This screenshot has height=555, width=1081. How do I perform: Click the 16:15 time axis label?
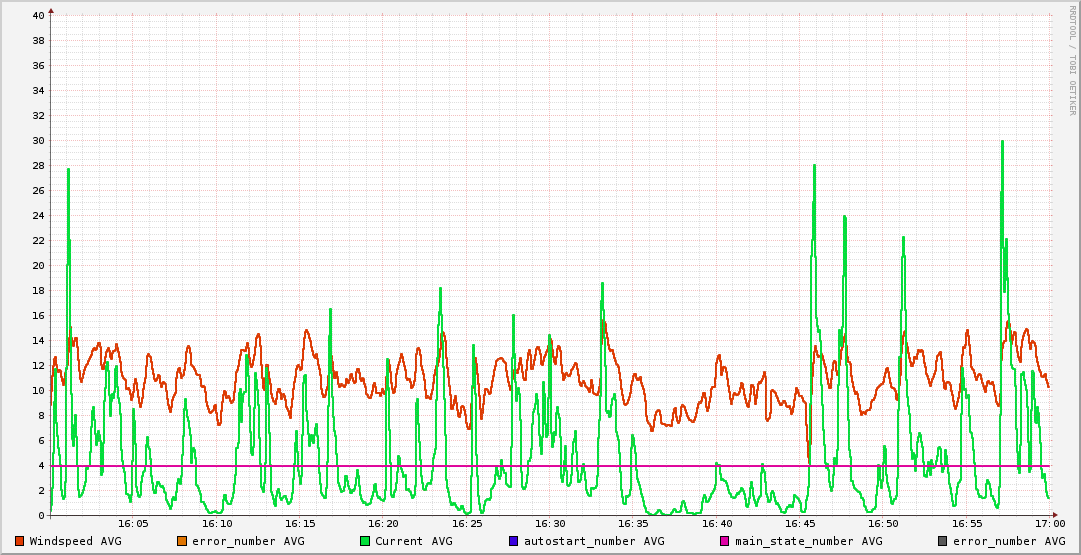pyautogui.click(x=301, y=524)
